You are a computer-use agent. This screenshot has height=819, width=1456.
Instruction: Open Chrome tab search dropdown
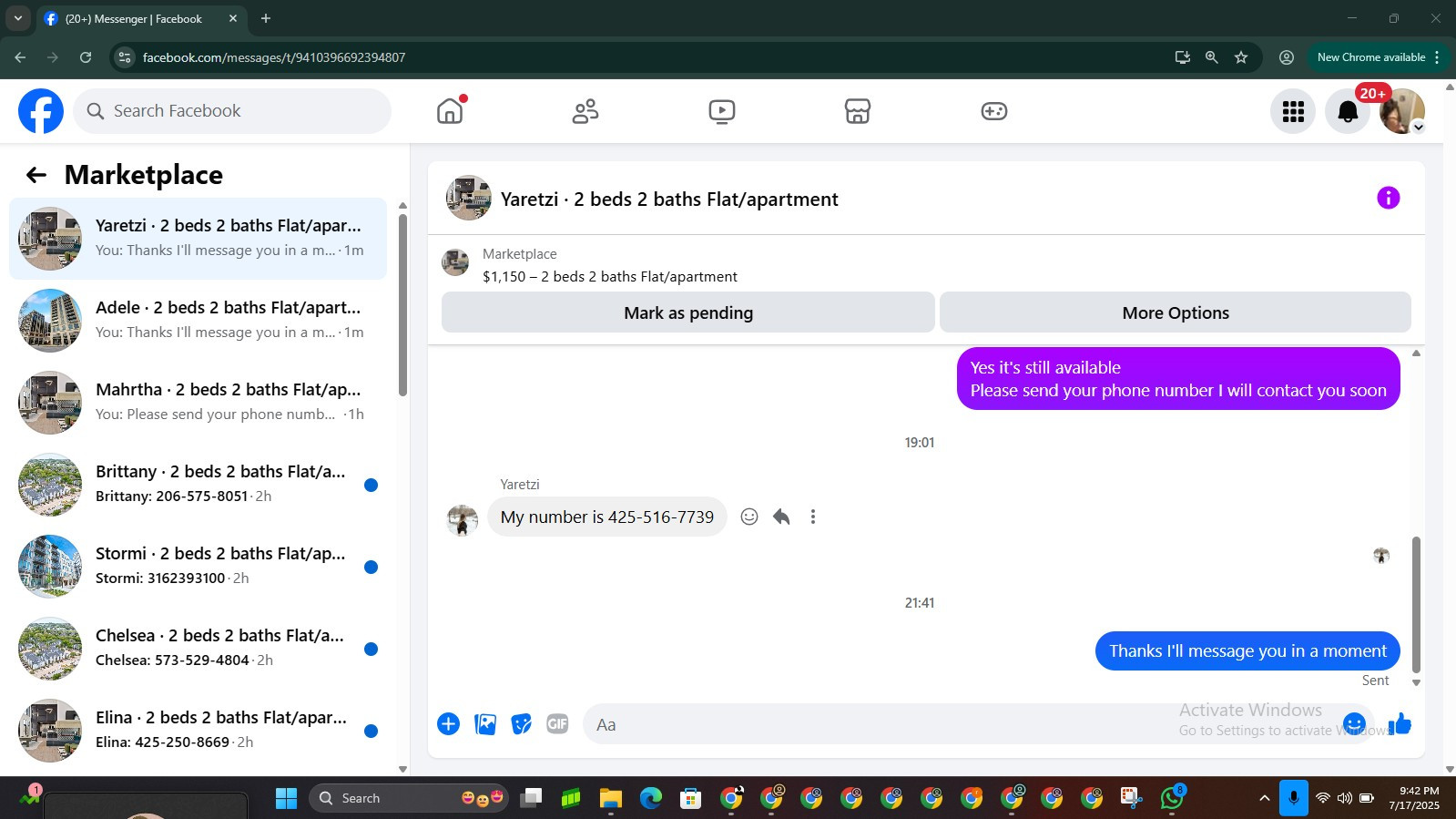(18, 18)
